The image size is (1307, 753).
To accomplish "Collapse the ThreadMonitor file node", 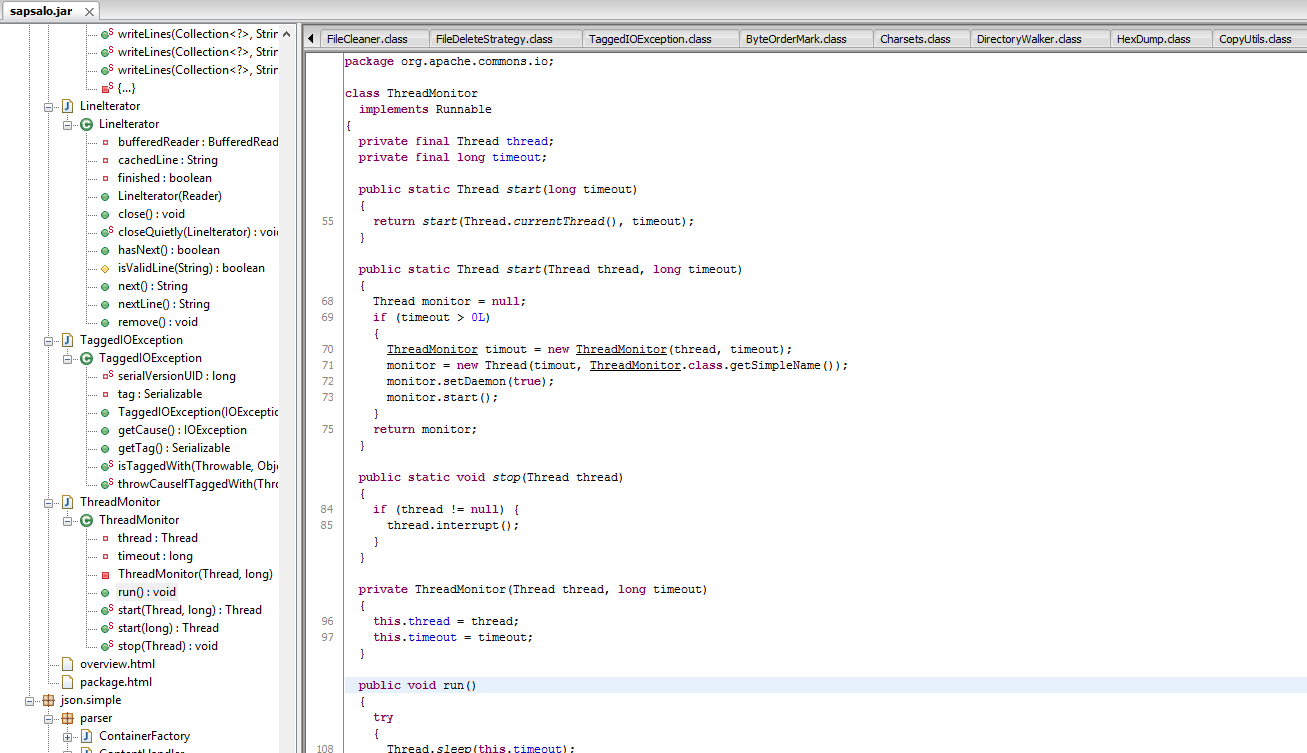I will 49,502.
